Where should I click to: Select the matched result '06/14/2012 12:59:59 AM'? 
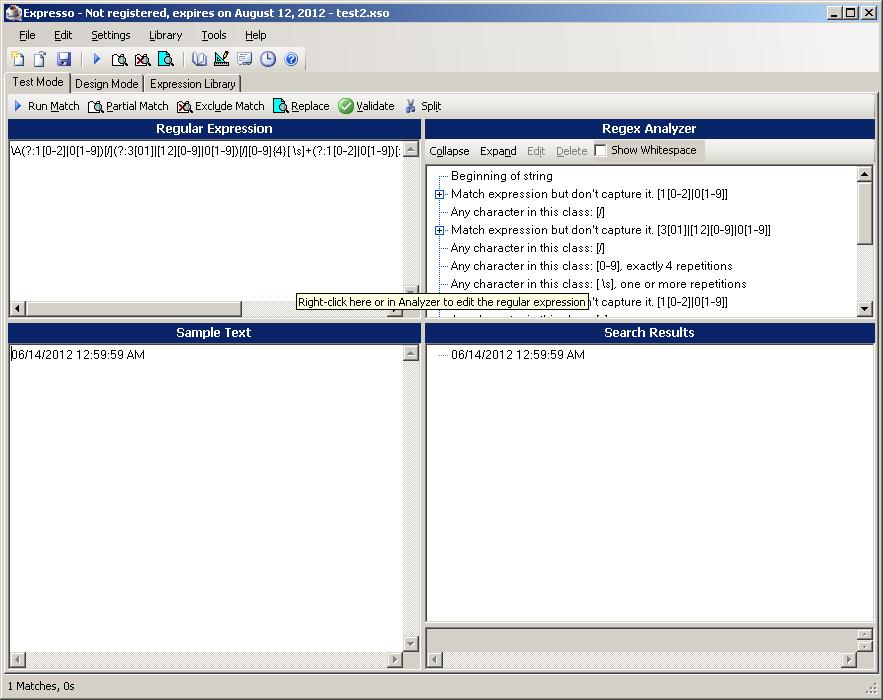(x=506, y=354)
